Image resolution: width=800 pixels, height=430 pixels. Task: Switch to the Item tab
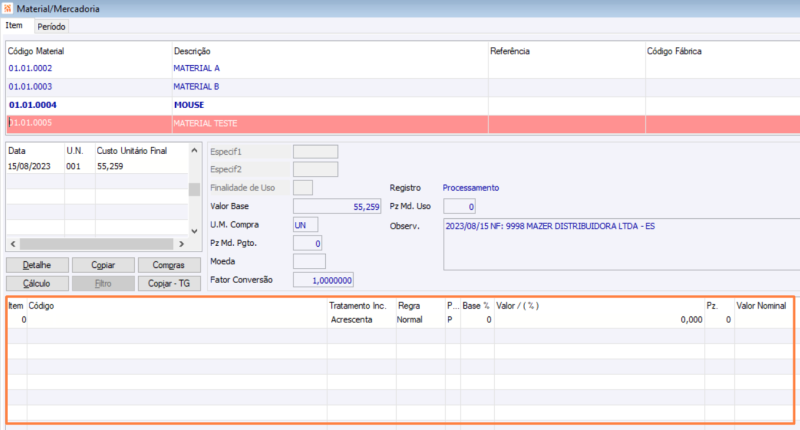[14, 26]
